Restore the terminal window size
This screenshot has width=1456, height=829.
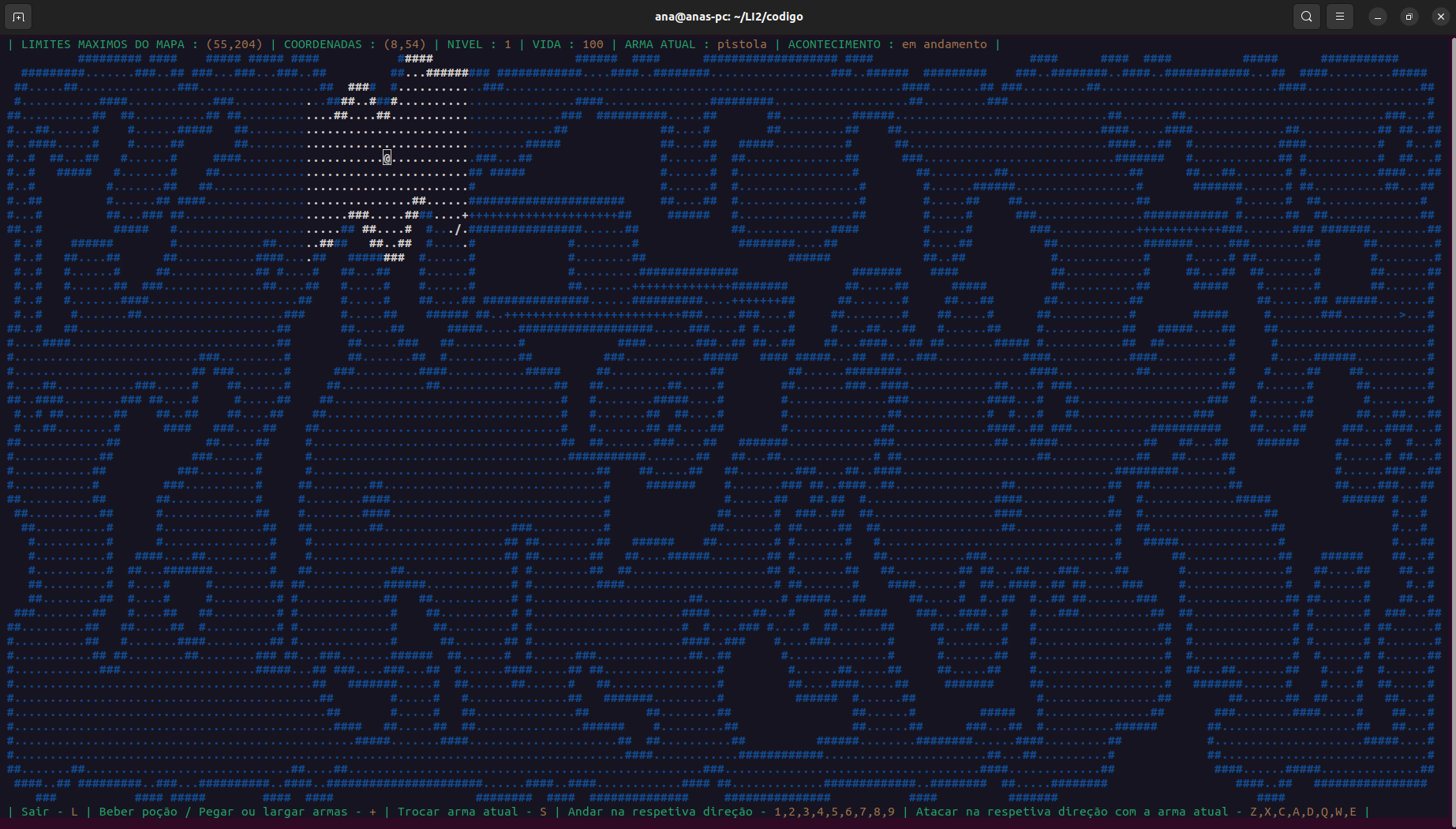pyautogui.click(x=1409, y=17)
